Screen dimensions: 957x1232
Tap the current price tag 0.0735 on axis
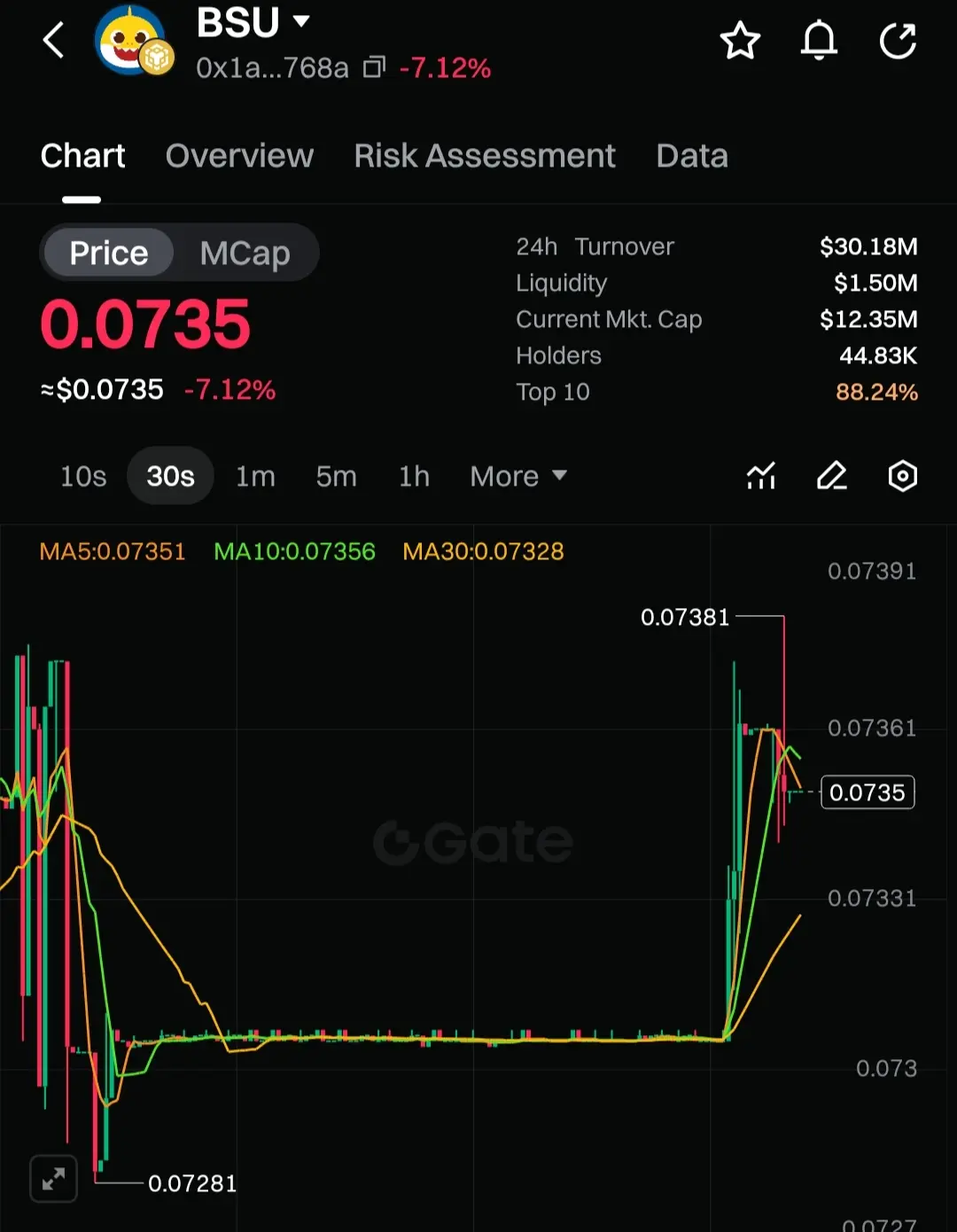coord(868,792)
